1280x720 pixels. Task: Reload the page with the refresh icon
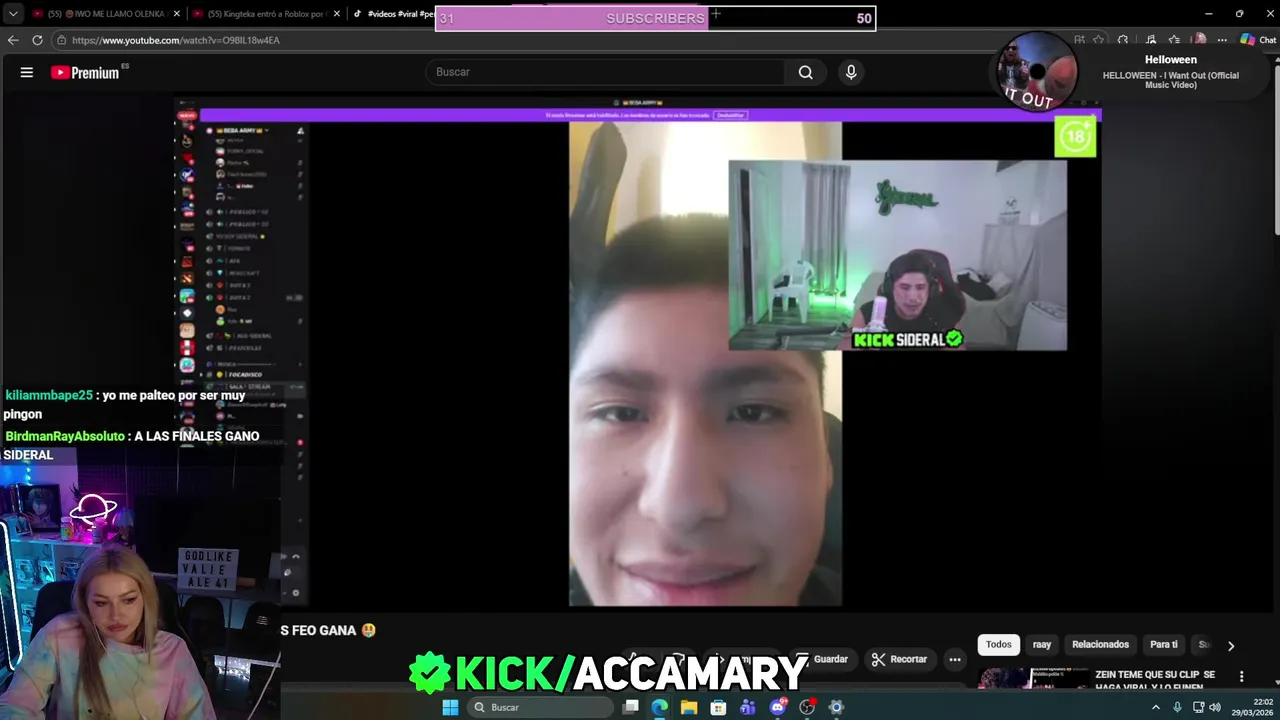click(37, 40)
